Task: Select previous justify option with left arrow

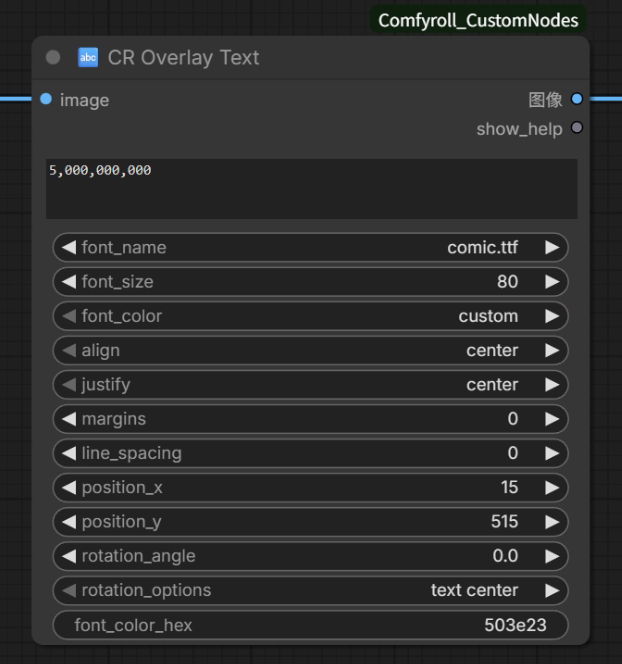Action: (69, 385)
